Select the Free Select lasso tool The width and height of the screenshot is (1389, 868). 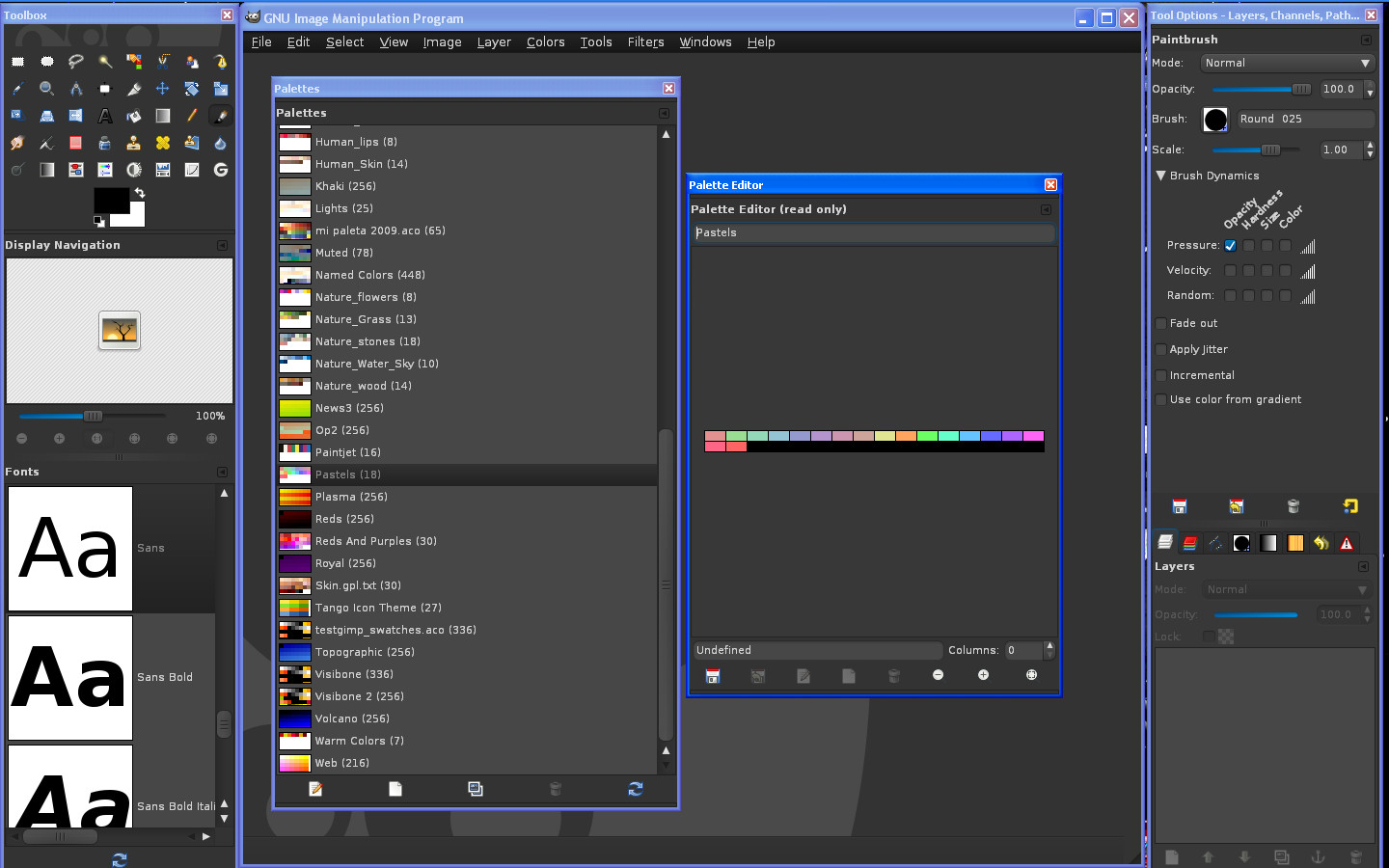pyautogui.click(x=75, y=62)
